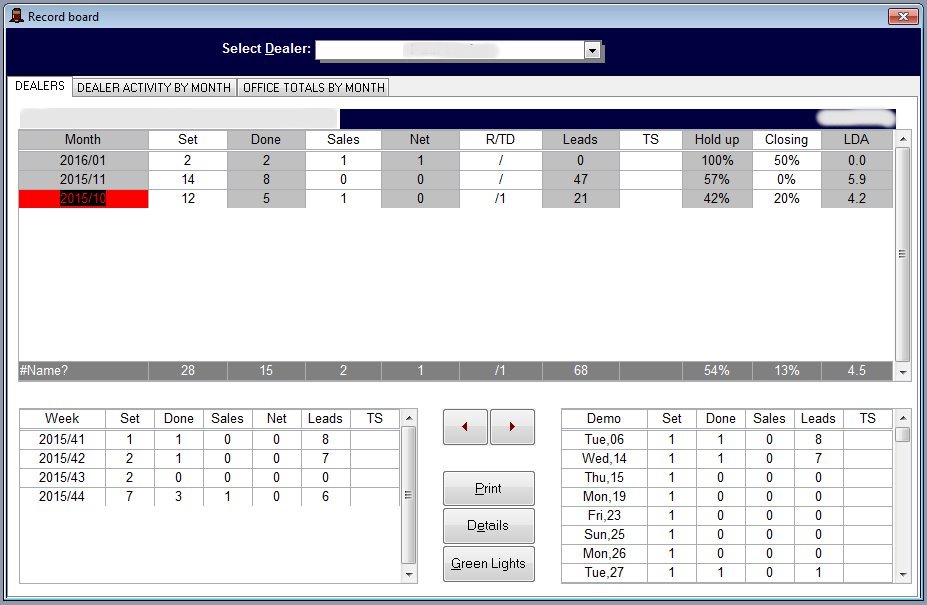Click the Hold up column header

(x=717, y=140)
